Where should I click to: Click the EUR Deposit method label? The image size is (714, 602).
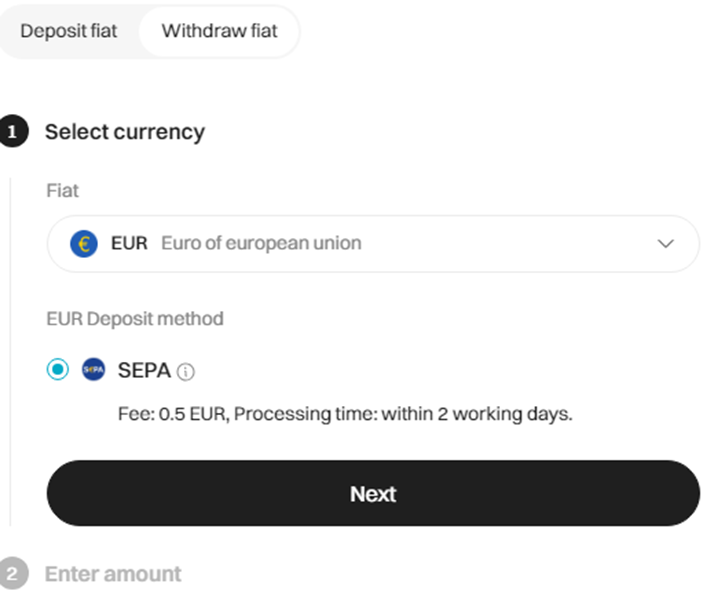point(135,319)
